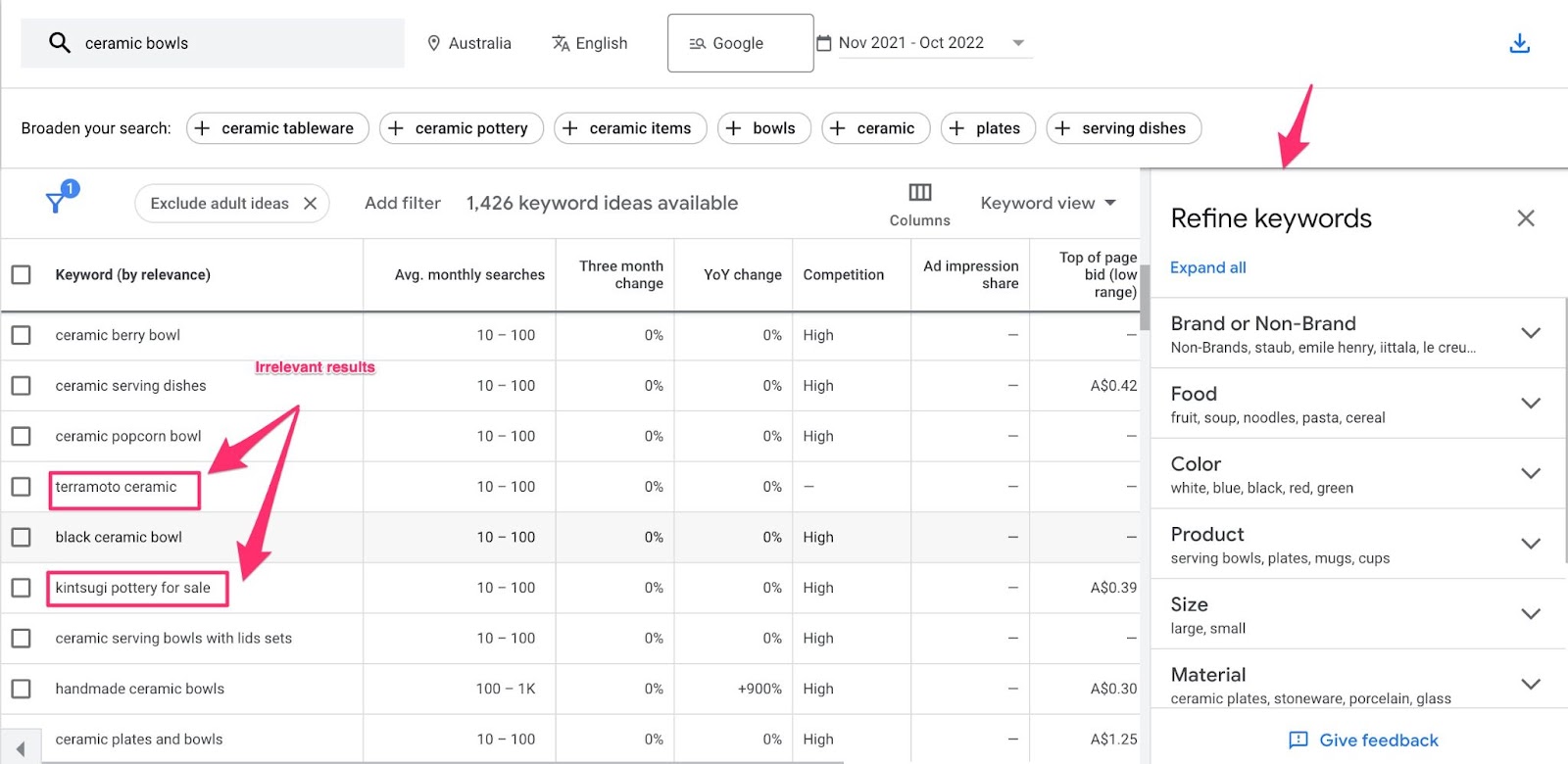Tick the ceramic berry bowl checkbox

pyautogui.click(x=22, y=335)
